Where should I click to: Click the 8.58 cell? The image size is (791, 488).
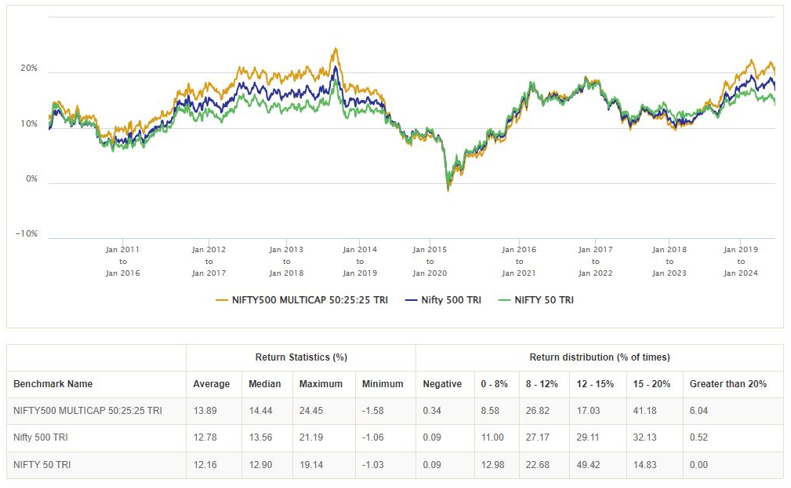[x=490, y=411]
